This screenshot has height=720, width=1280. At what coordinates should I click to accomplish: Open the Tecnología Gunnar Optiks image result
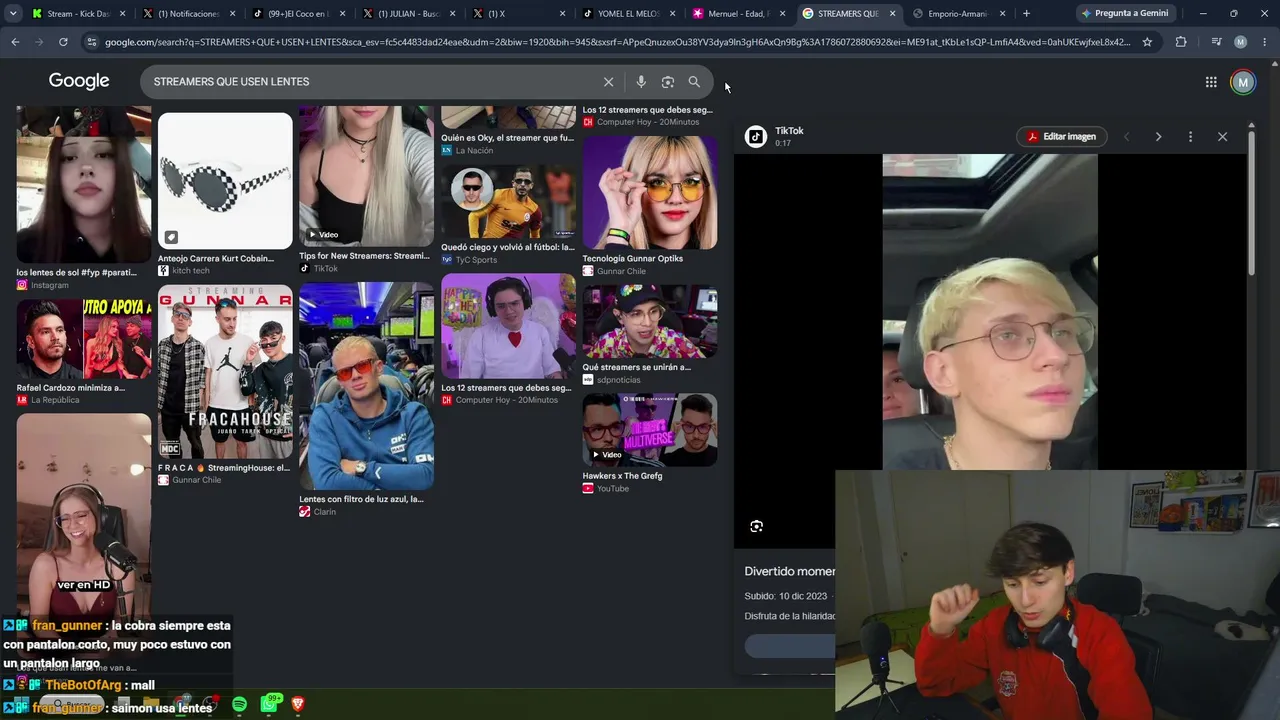(650, 192)
